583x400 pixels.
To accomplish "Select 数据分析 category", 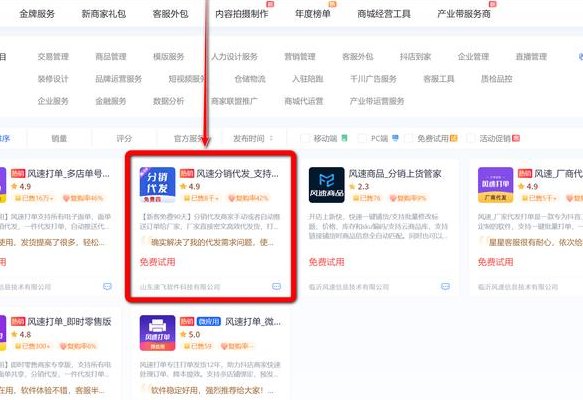I will (169, 101).
